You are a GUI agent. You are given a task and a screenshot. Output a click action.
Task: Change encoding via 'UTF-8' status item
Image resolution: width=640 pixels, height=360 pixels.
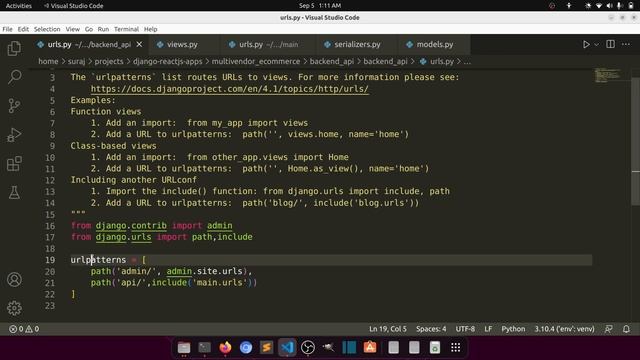(x=465, y=329)
